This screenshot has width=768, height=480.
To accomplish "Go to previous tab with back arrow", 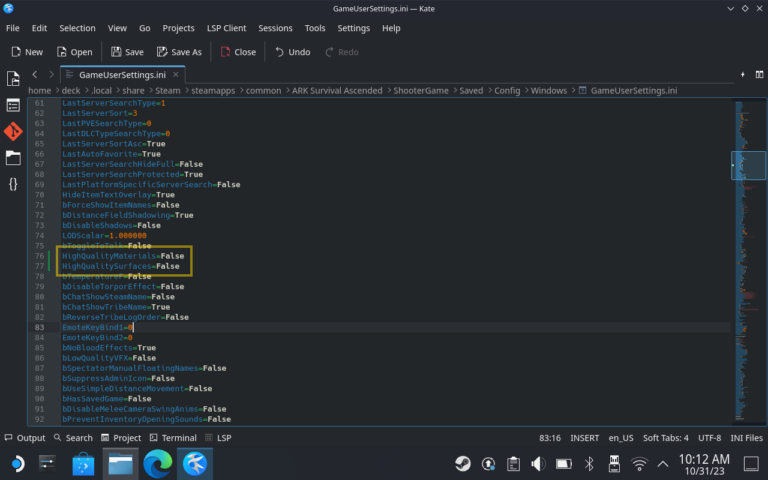I will pos(36,74).
